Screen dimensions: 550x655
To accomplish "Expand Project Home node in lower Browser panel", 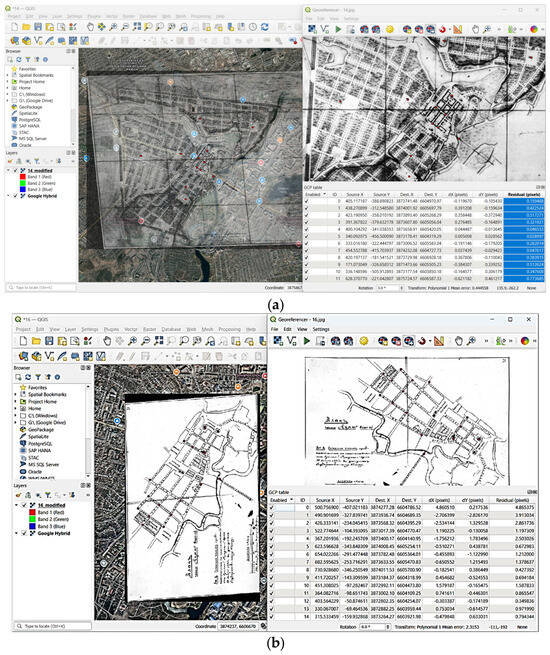I will [x=17, y=401].
